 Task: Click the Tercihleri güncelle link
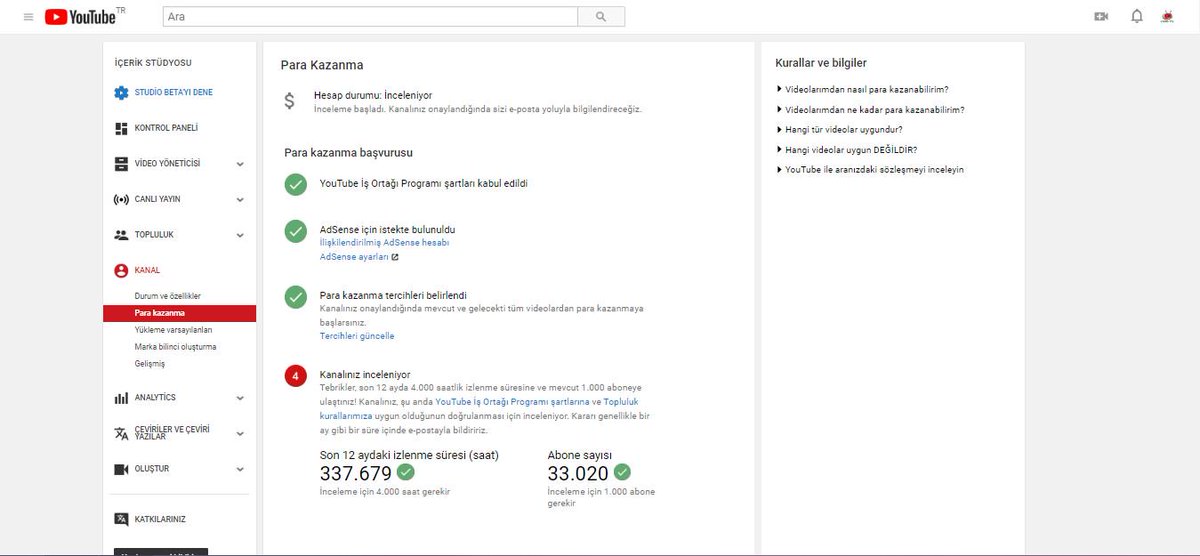pos(357,336)
